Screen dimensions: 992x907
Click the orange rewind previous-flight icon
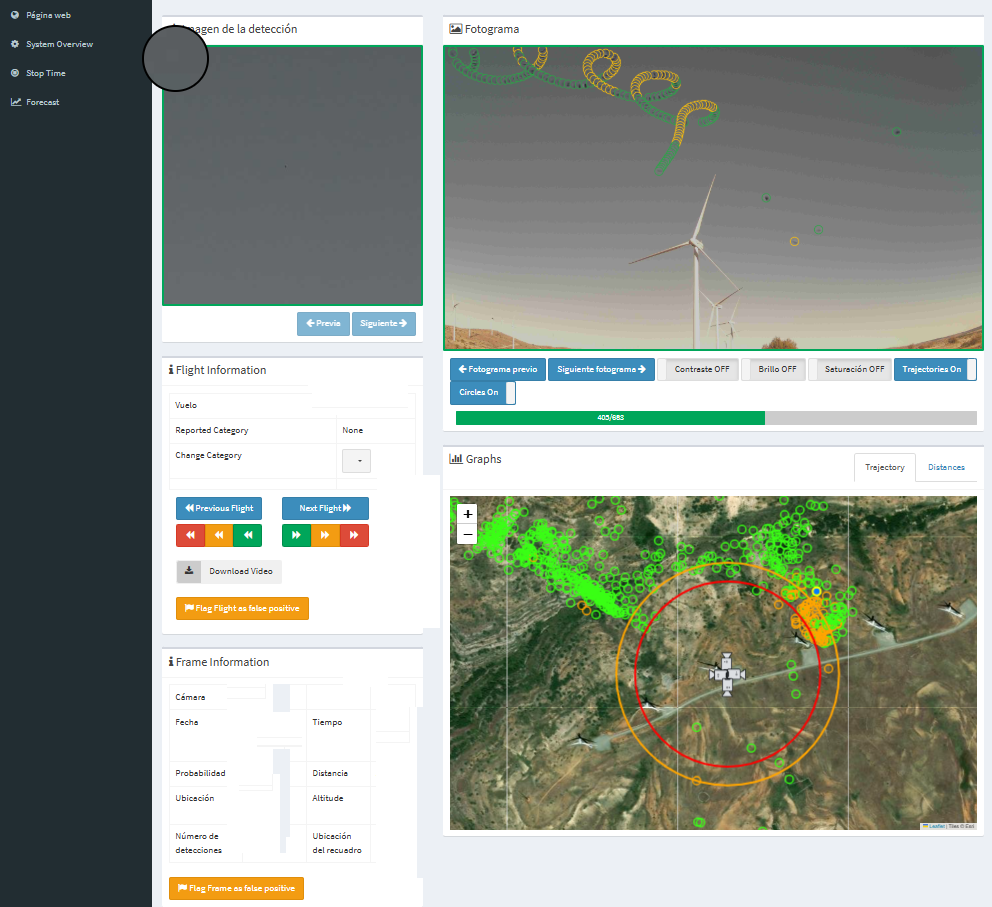coord(219,536)
